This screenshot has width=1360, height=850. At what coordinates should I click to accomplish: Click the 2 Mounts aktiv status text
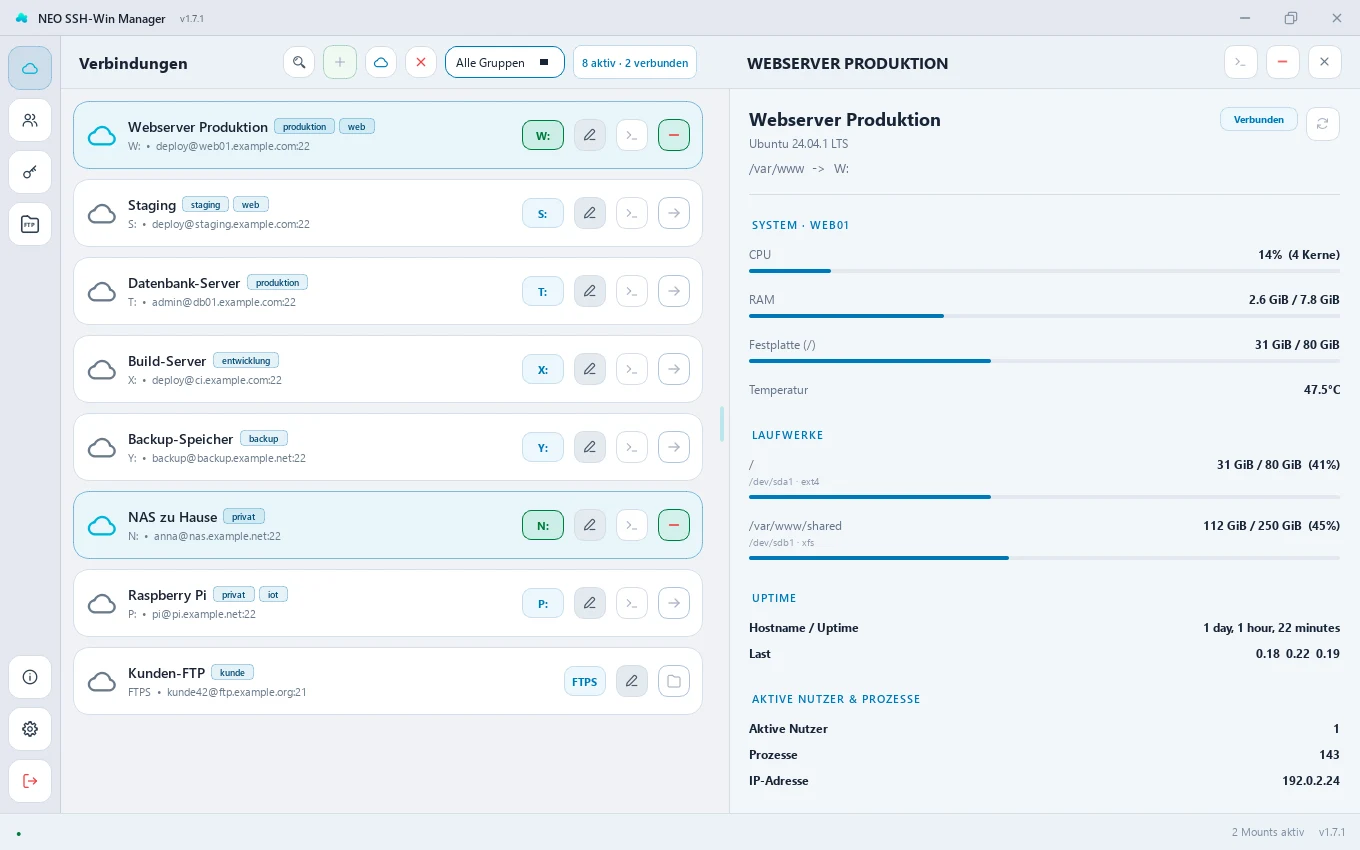click(x=1268, y=832)
